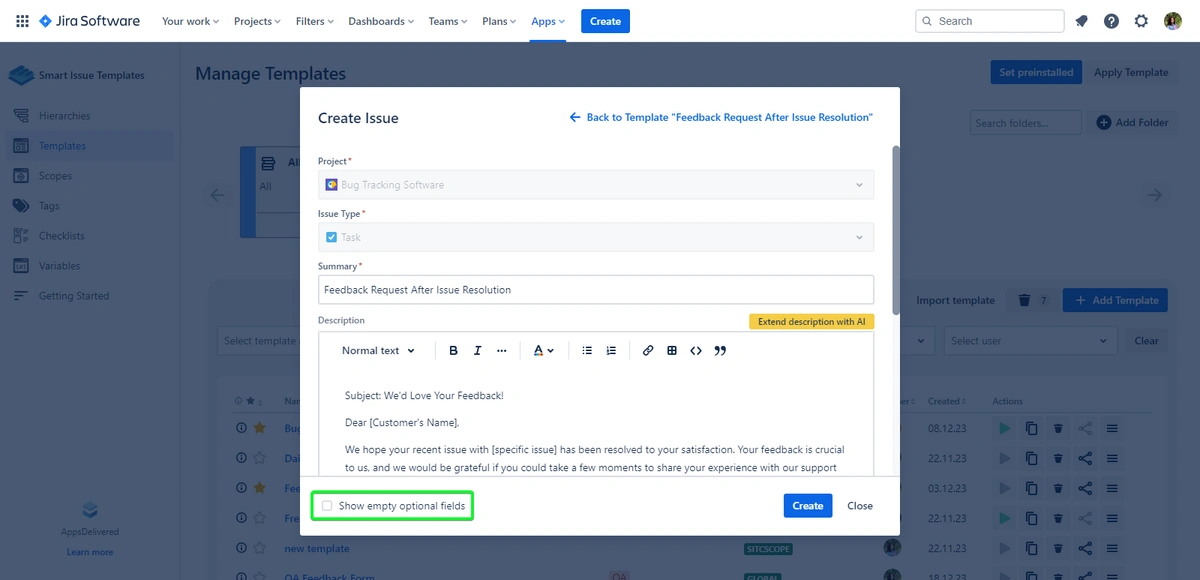Toggle bold formatting in description editor
The height and width of the screenshot is (580, 1200).
[453, 351]
